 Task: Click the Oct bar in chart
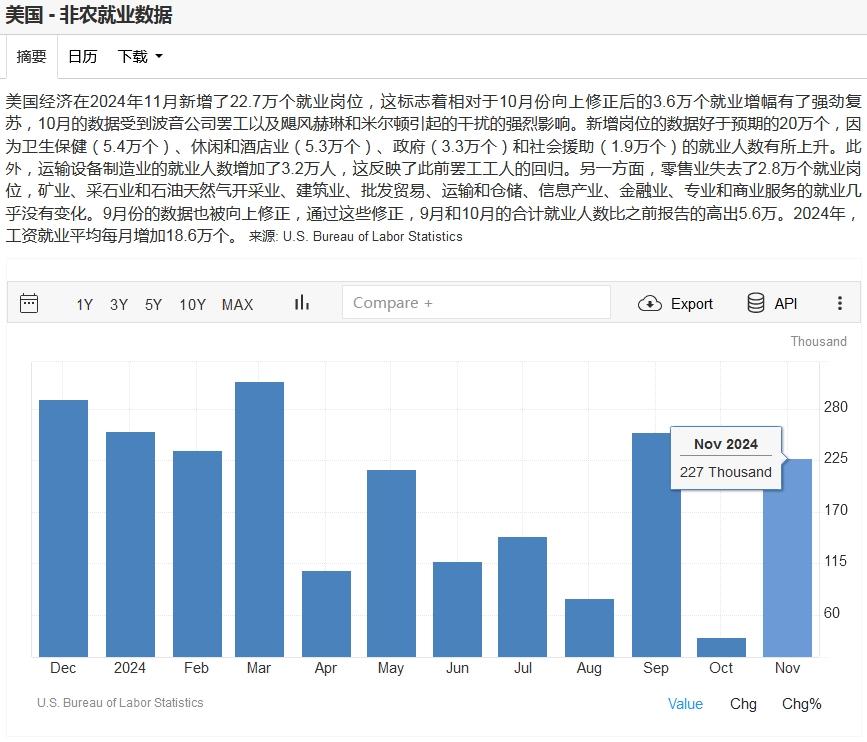pos(721,647)
